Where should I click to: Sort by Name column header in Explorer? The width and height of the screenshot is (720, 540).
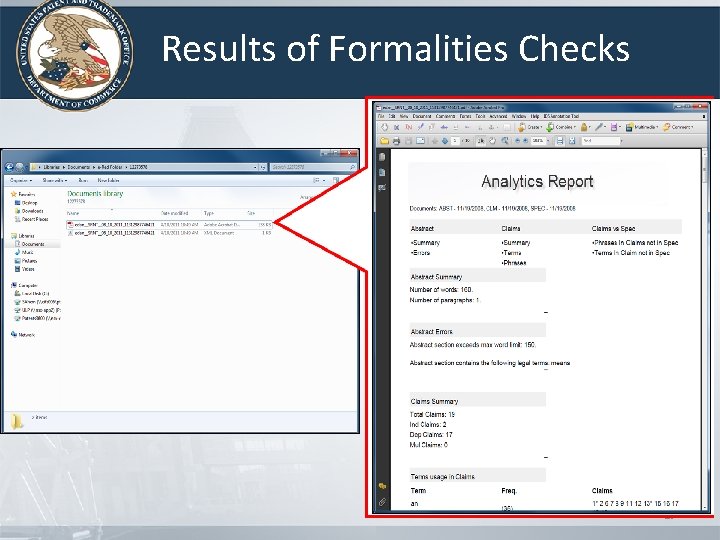(73, 214)
